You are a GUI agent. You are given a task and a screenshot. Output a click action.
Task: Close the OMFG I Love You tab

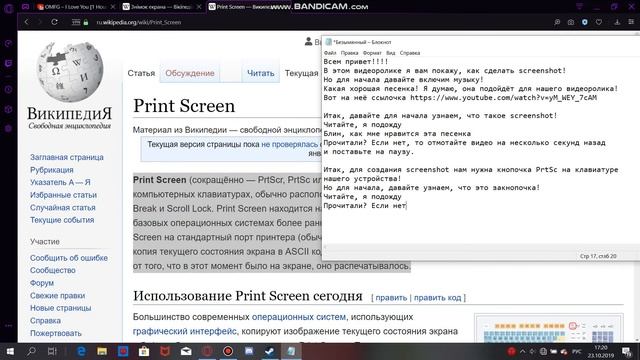tap(113, 7)
